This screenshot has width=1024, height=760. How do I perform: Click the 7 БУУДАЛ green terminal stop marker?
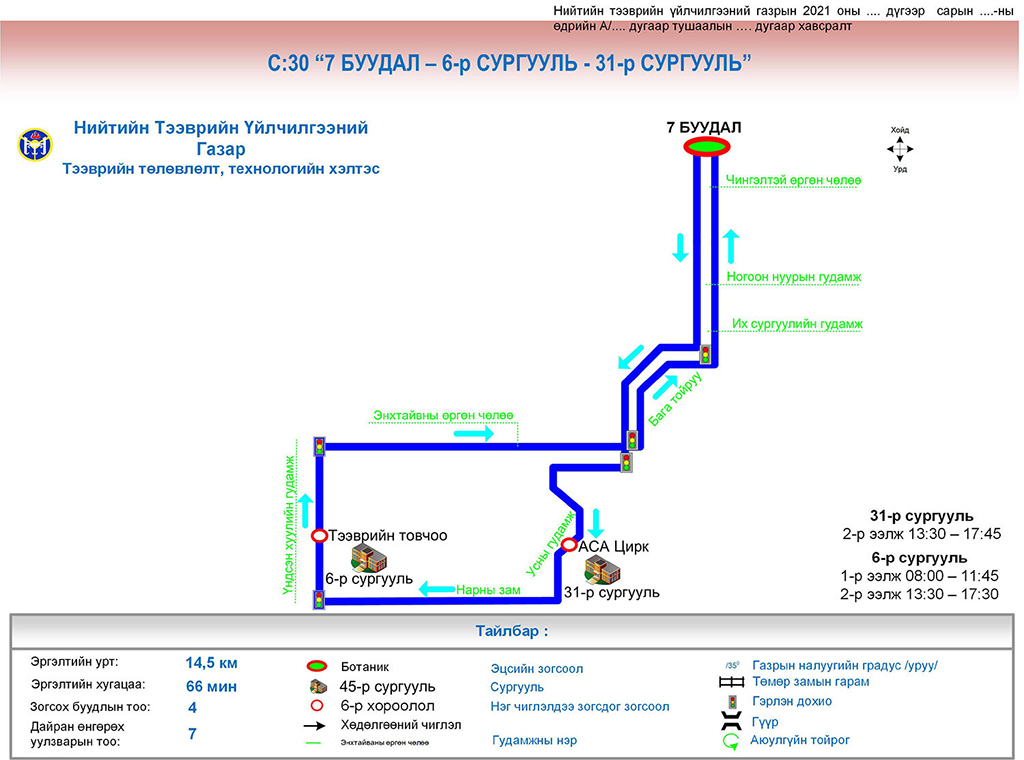pos(704,147)
